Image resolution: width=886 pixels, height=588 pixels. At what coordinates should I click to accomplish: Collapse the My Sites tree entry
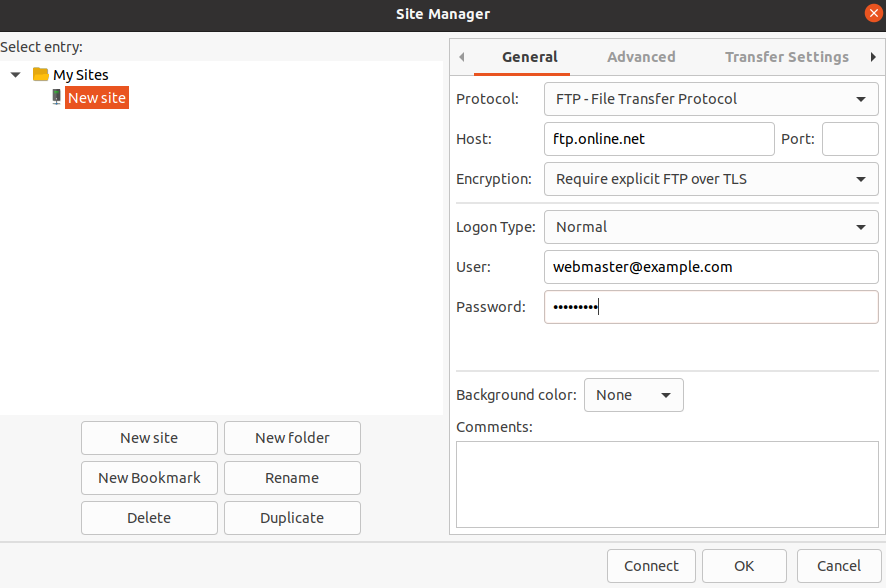click(x=15, y=74)
